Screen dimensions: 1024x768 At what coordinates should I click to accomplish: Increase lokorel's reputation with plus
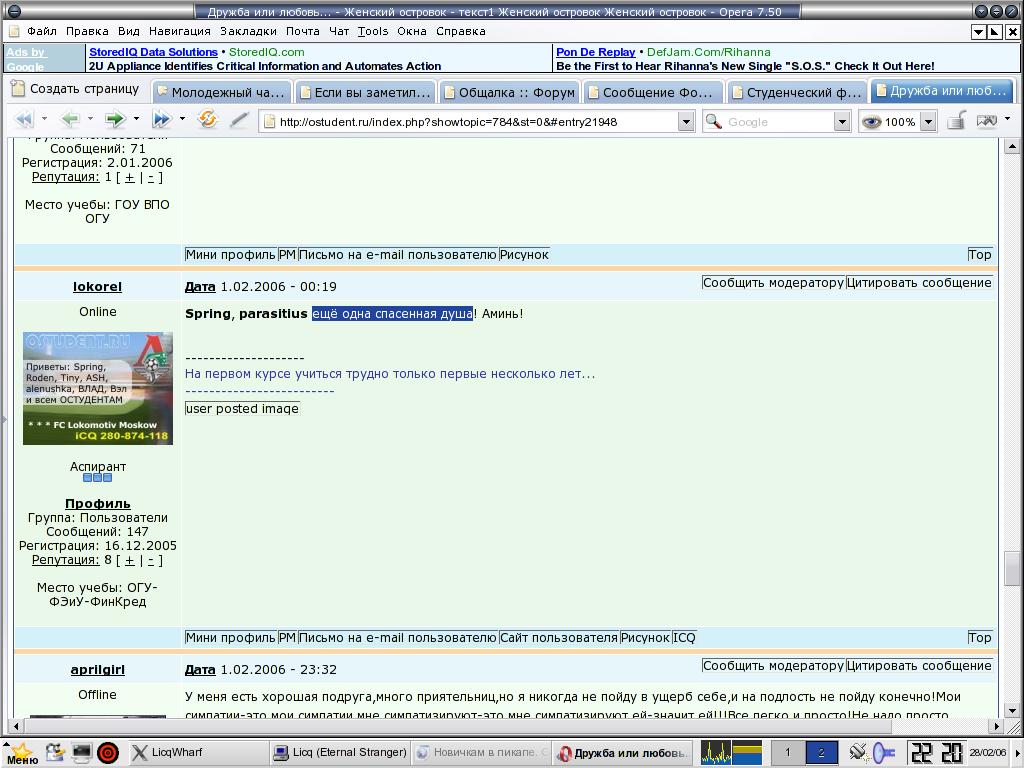pos(129,560)
